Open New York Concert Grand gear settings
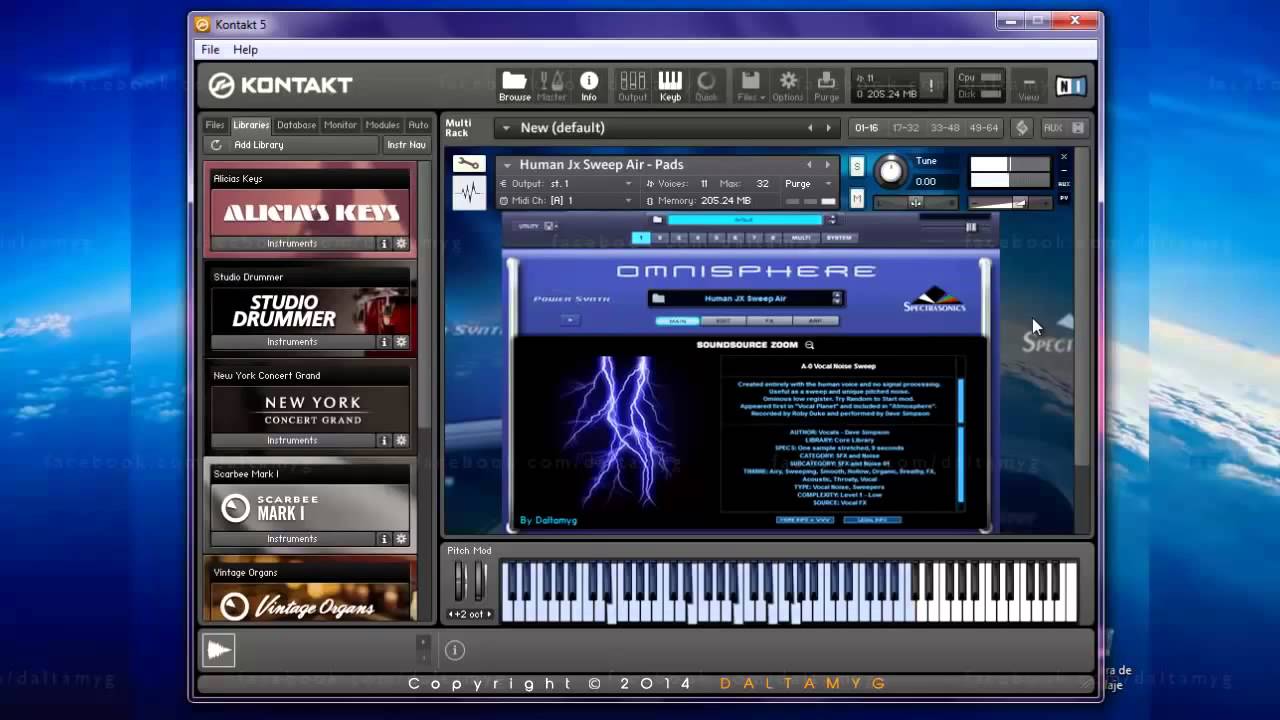This screenshot has height=720, width=1280. tap(401, 440)
